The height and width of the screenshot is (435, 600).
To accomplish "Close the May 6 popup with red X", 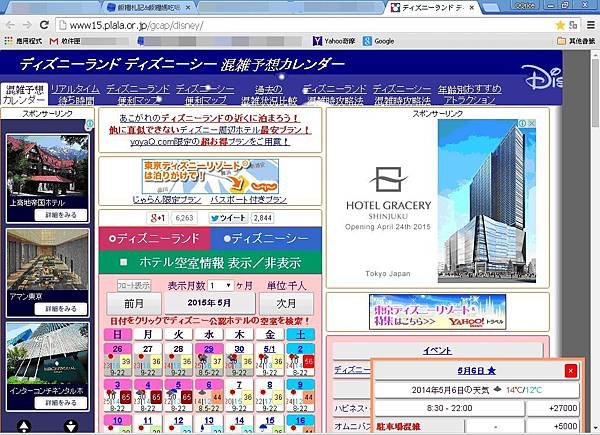I will [x=570, y=371].
